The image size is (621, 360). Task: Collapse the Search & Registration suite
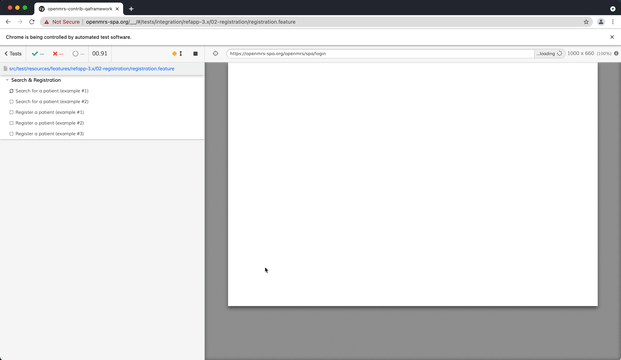pos(36,80)
